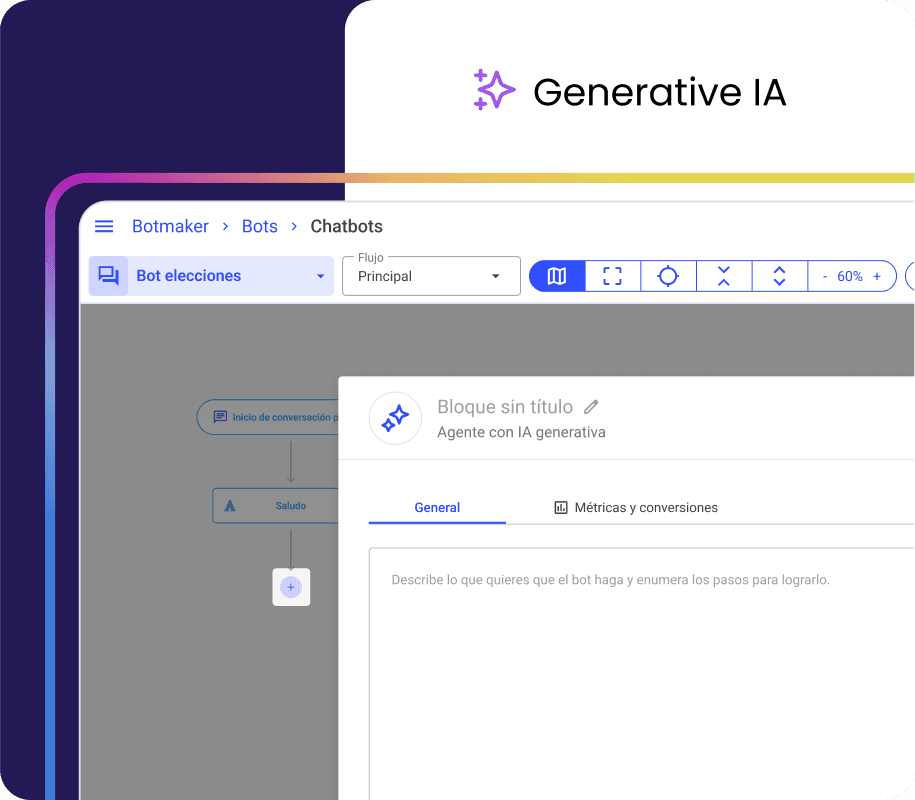This screenshot has width=915, height=800.
Task: Click the letter A icon in Saludo block
Action: 230,506
